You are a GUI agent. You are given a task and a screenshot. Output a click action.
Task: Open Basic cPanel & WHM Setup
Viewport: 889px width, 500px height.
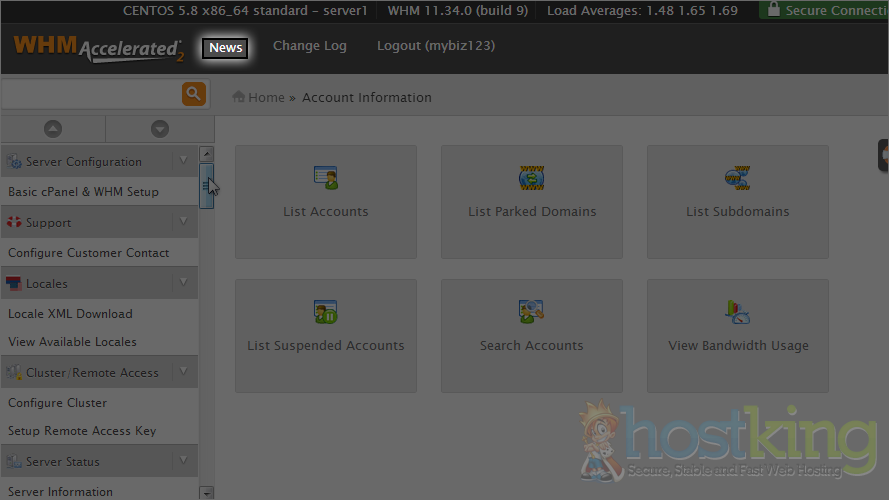coord(83,192)
